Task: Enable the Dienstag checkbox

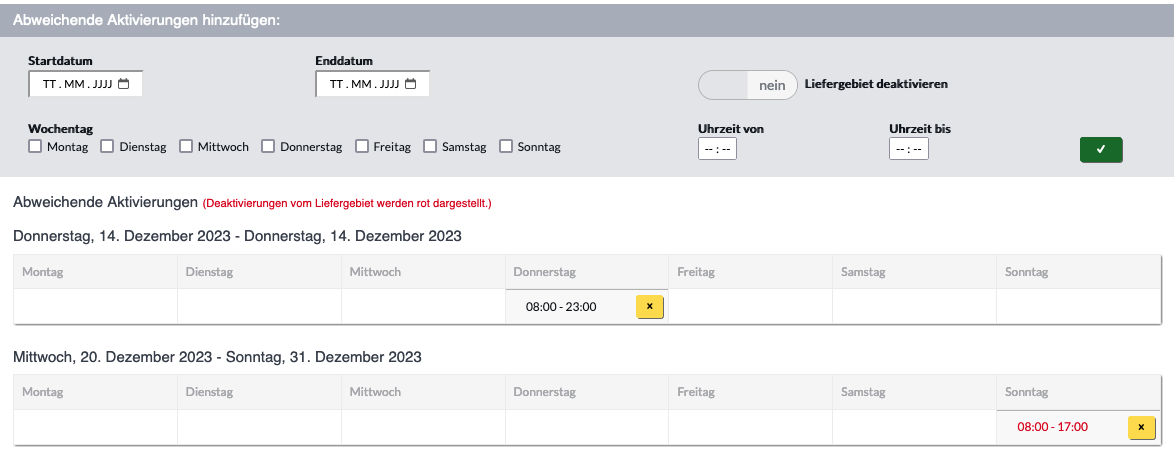Action: point(107,146)
